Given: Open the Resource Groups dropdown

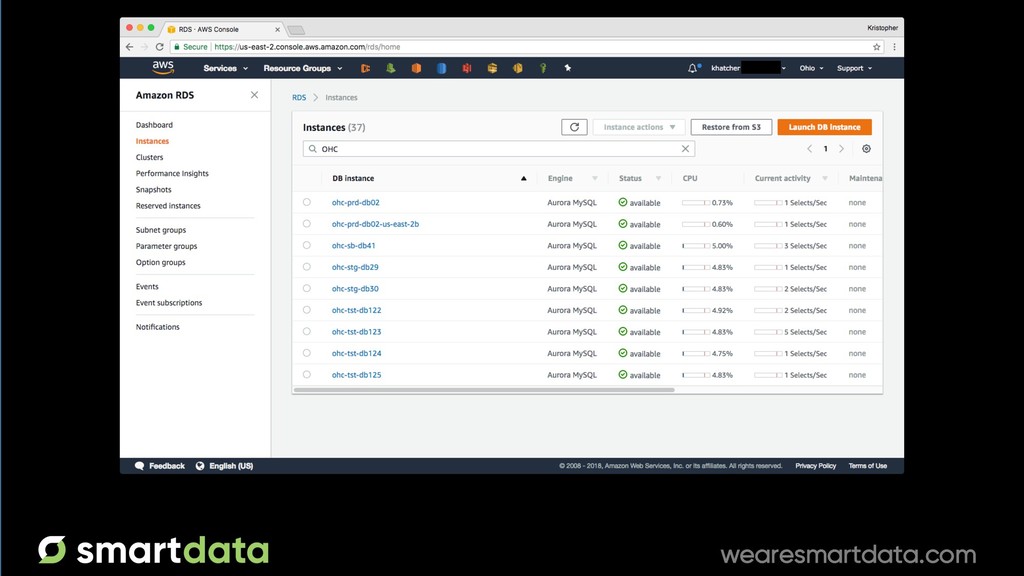Looking at the screenshot, I should point(302,68).
